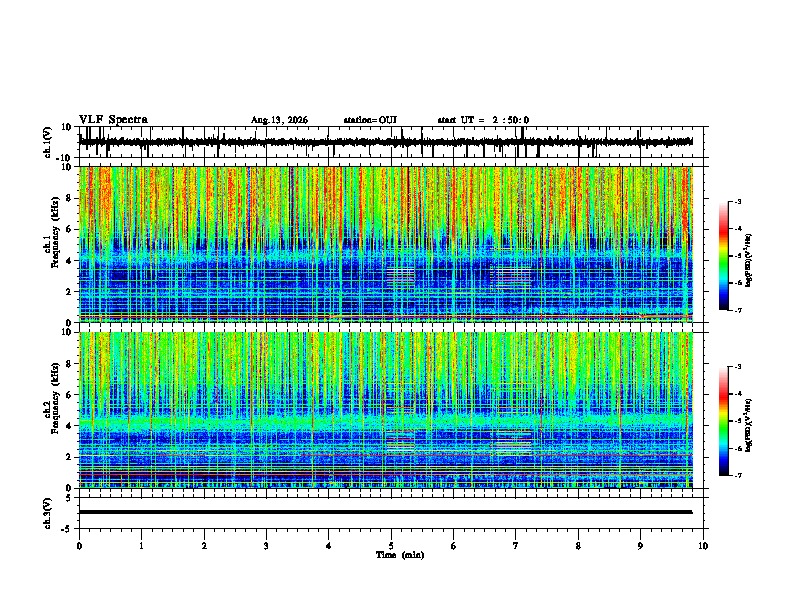Click the ch.2 spectrogram color scale bar
792x612 pixels.
pos(724,421)
